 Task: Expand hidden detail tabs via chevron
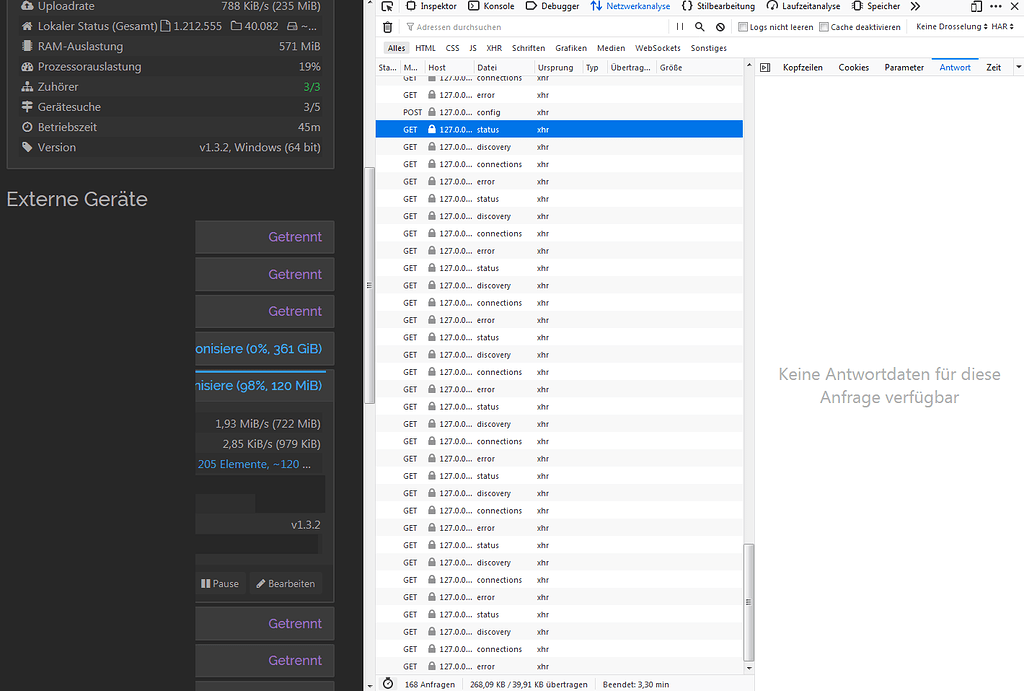coord(1018,67)
